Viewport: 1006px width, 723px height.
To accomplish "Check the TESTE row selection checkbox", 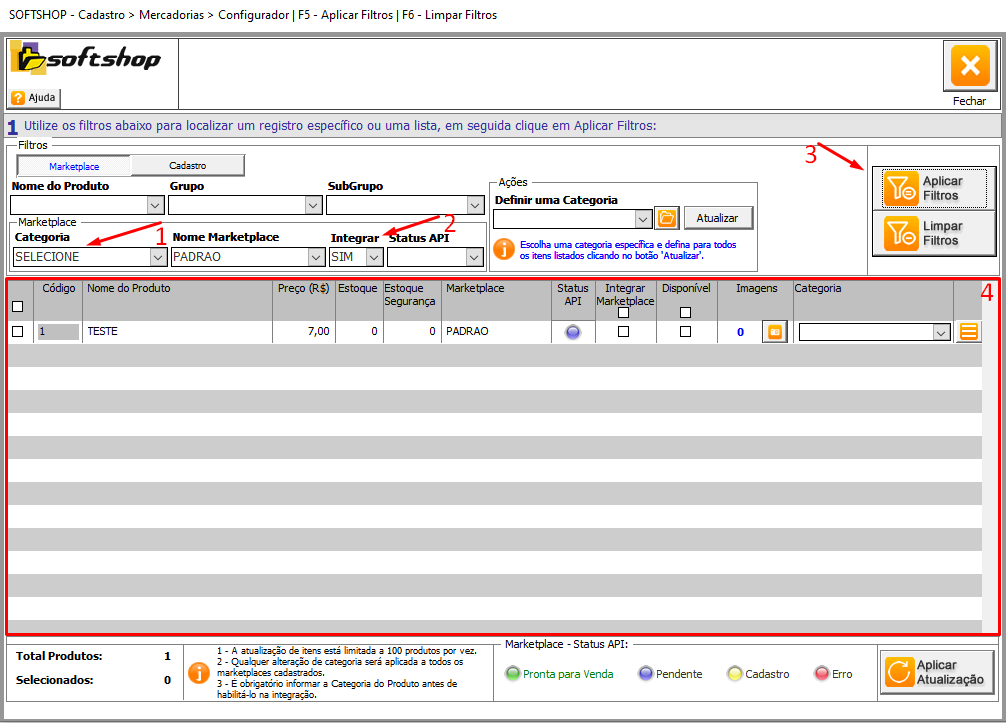I will click(17, 332).
